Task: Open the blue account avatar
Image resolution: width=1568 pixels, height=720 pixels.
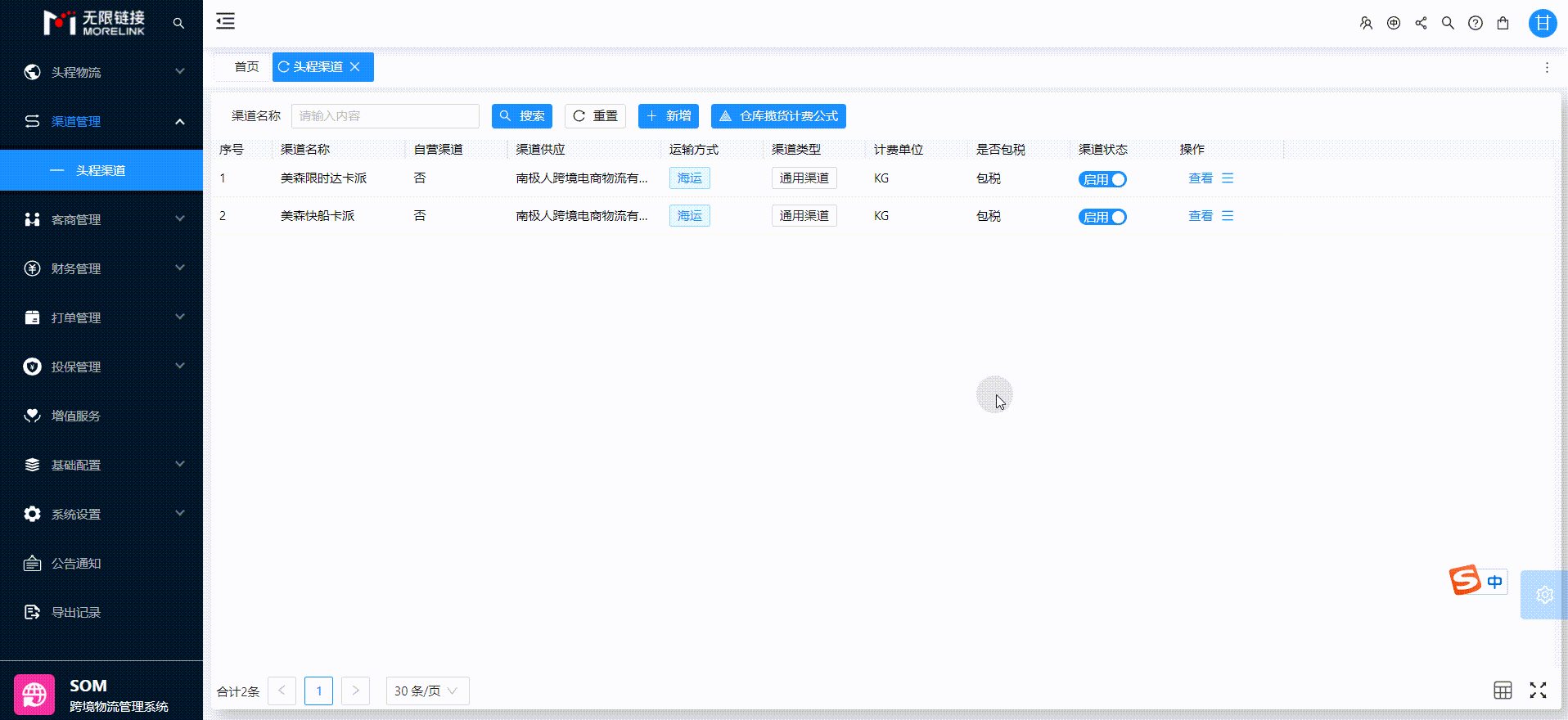Action: point(1543,23)
